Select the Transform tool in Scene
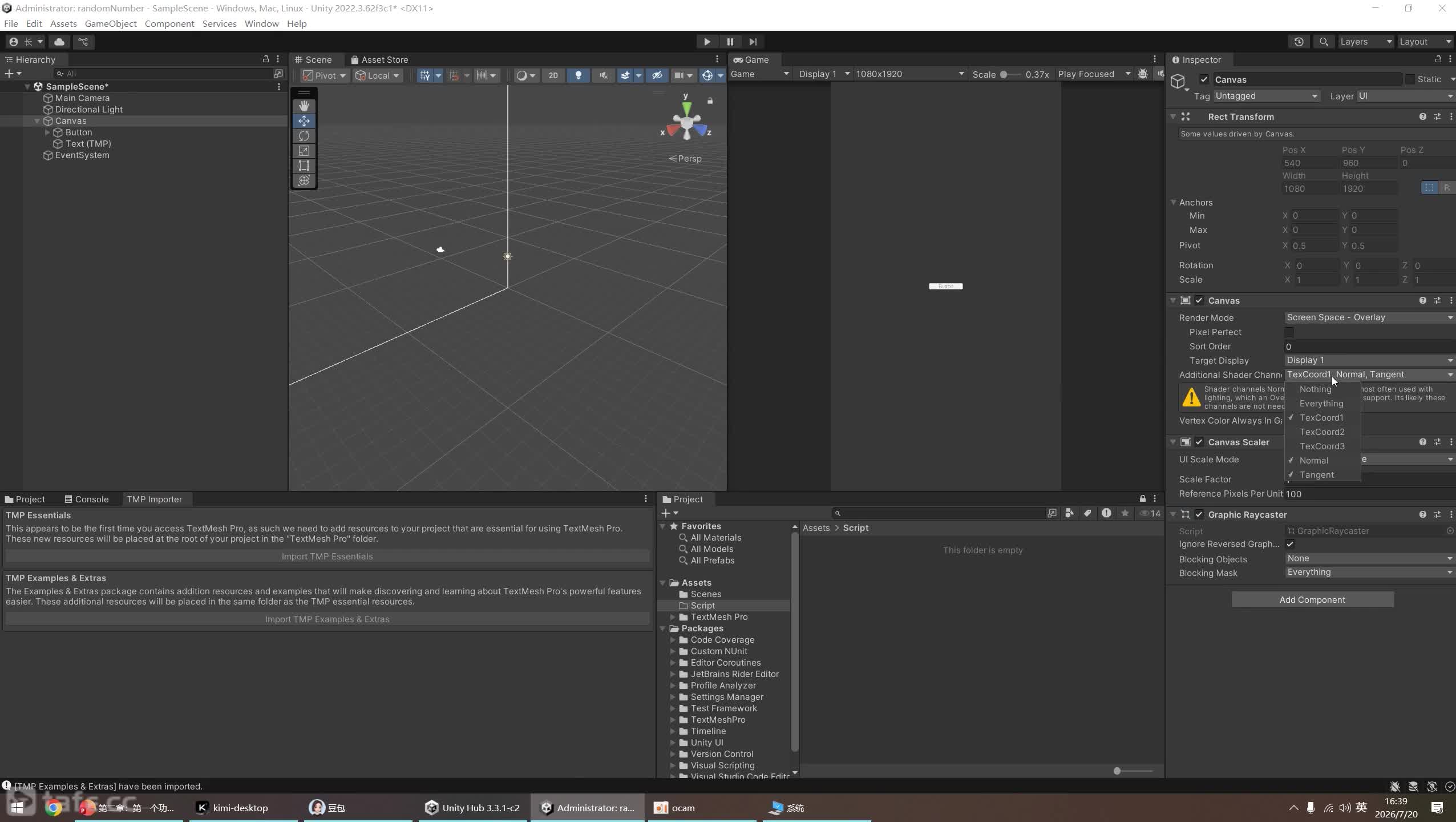 point(304,180)
